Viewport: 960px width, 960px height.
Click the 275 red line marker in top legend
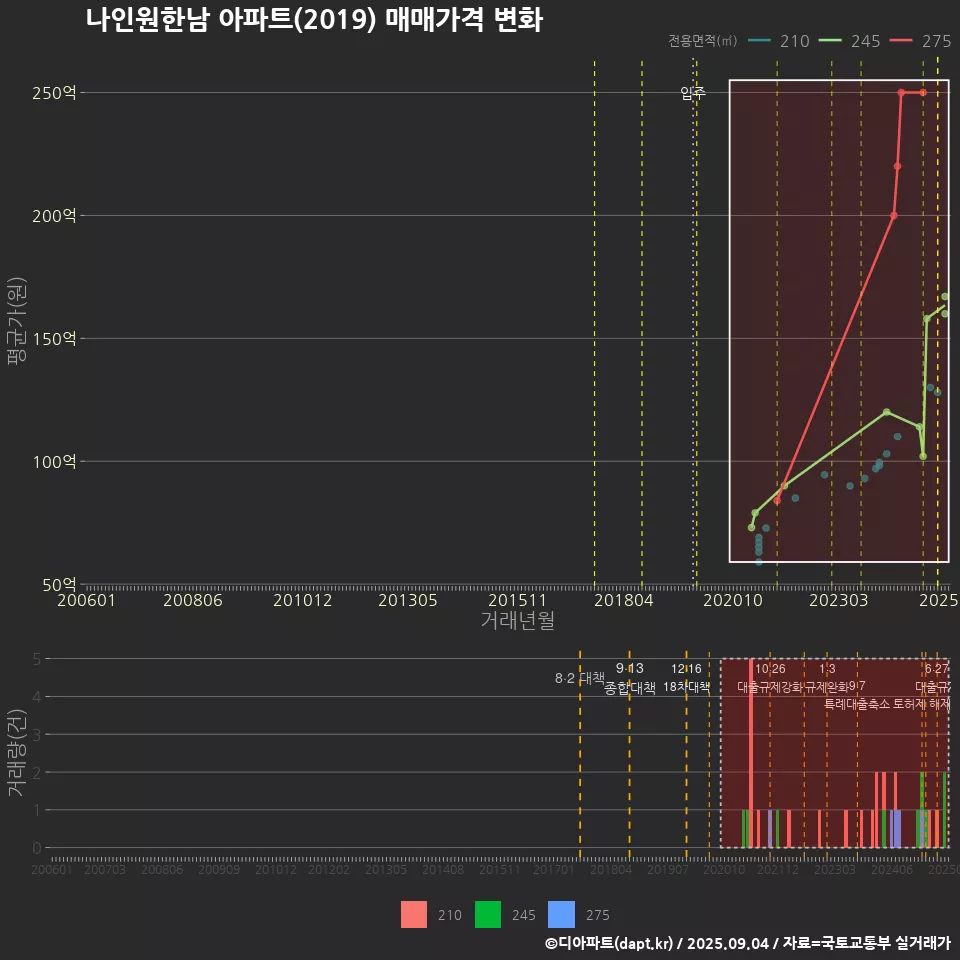[903, 41]
